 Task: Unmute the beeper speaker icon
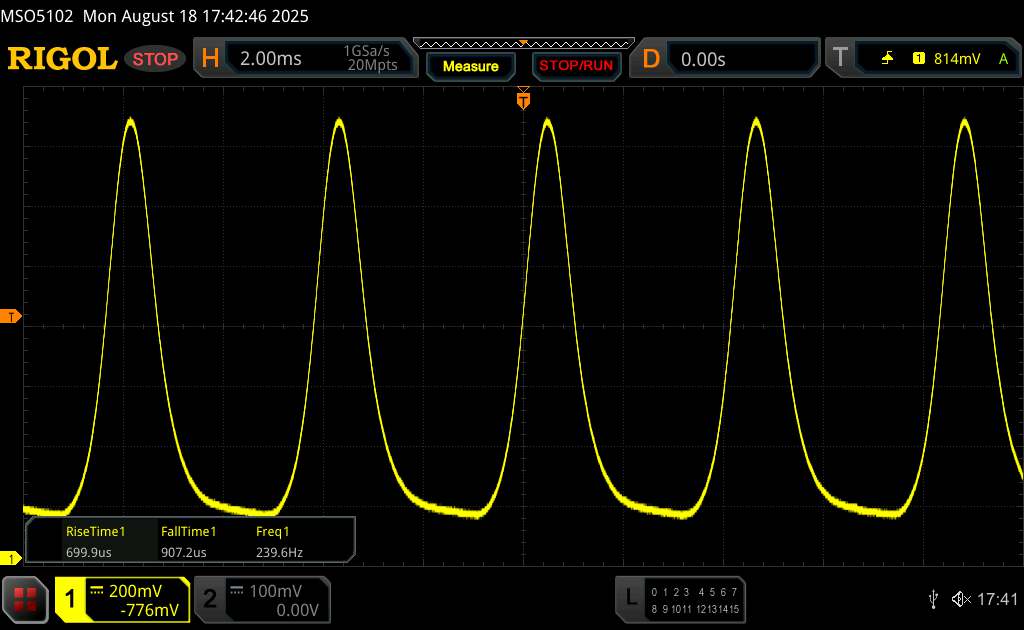(960, 599)
